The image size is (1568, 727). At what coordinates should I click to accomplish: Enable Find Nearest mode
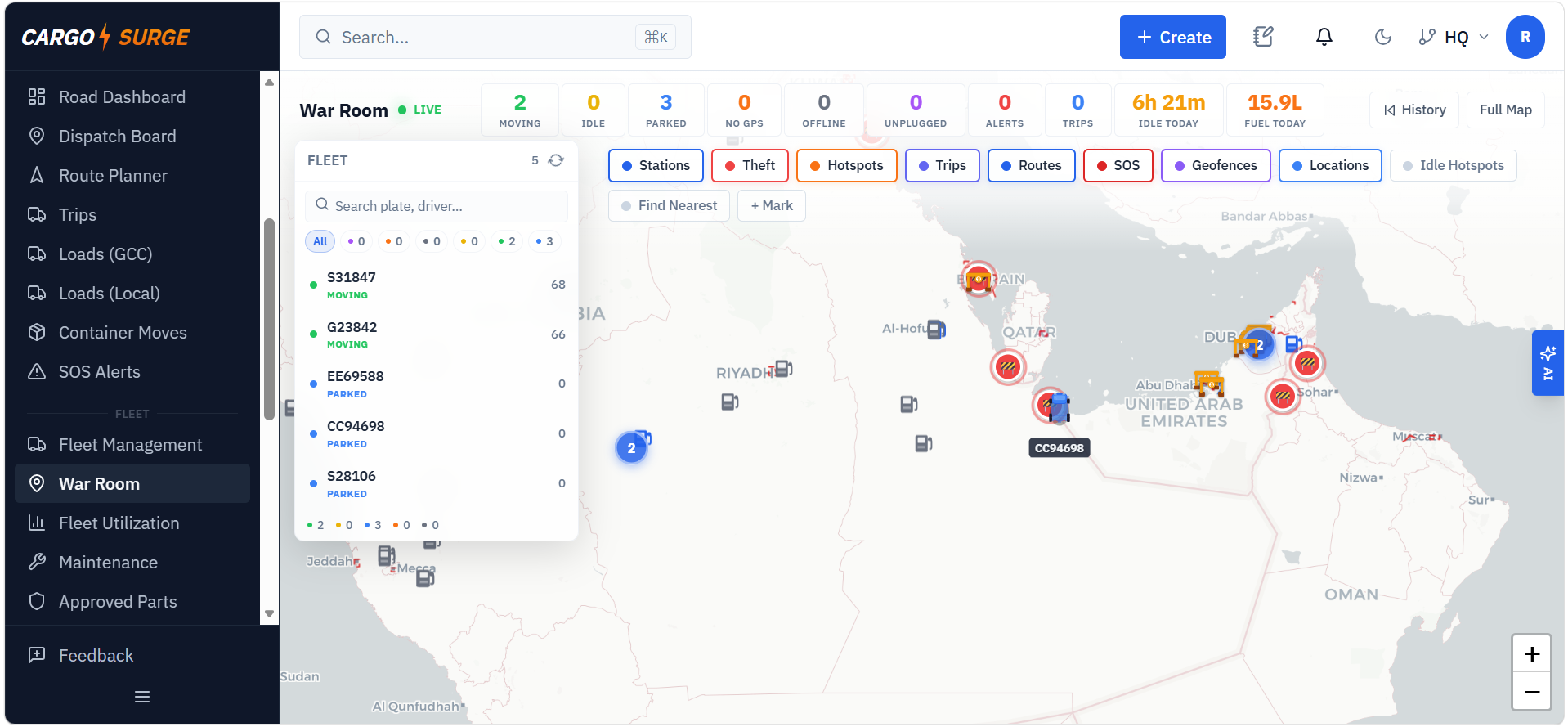pos(669,205)
